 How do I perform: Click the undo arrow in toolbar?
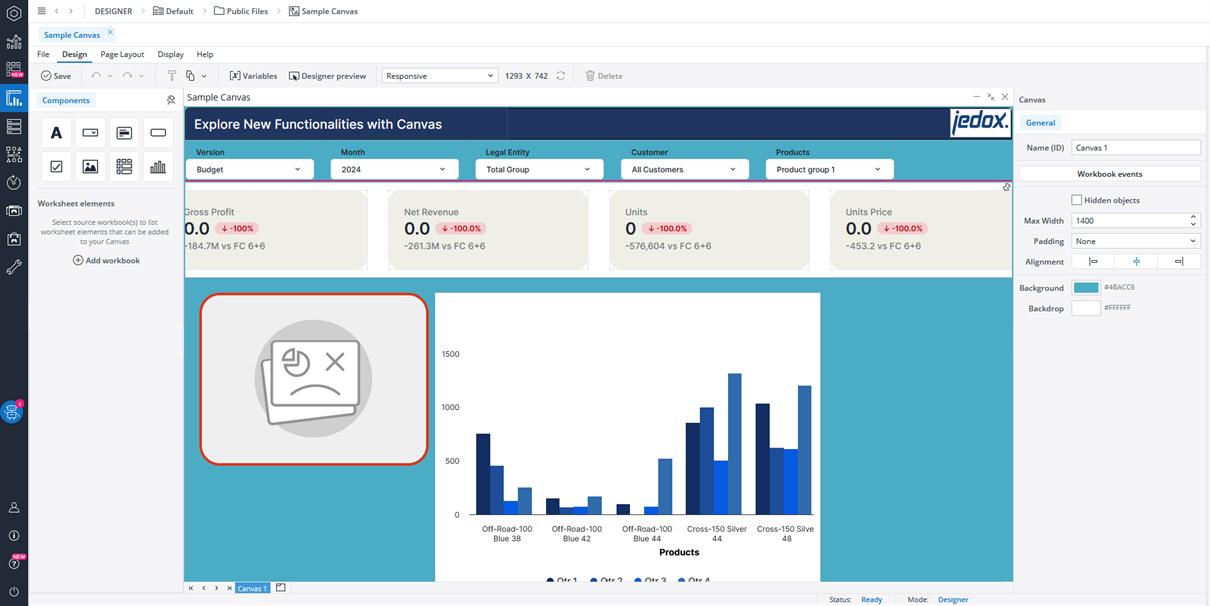[x=96, y=76]
